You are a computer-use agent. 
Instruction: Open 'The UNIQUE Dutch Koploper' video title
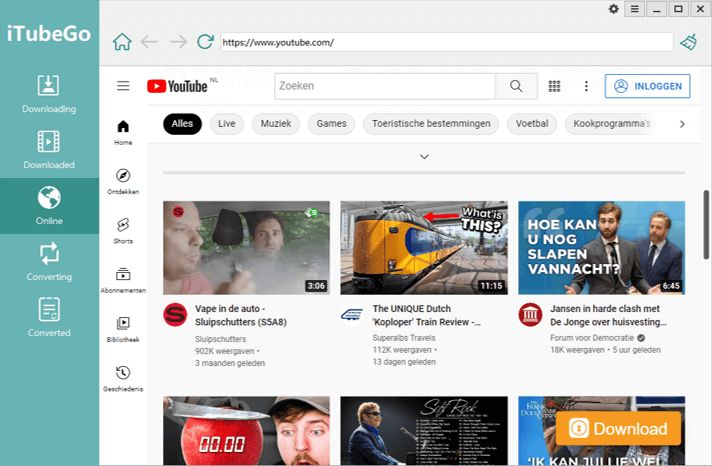coord(426,315)
